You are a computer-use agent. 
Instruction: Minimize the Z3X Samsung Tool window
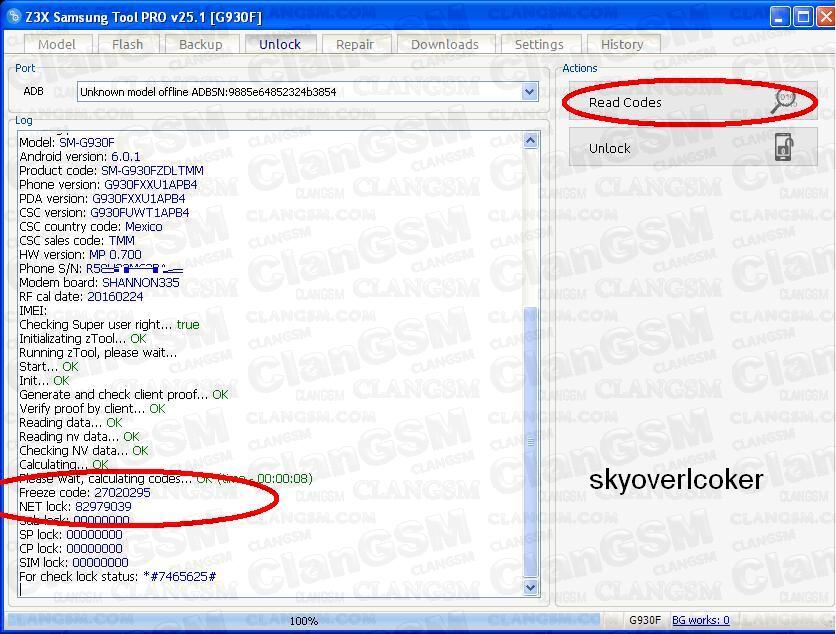click(x=779, y=17)
